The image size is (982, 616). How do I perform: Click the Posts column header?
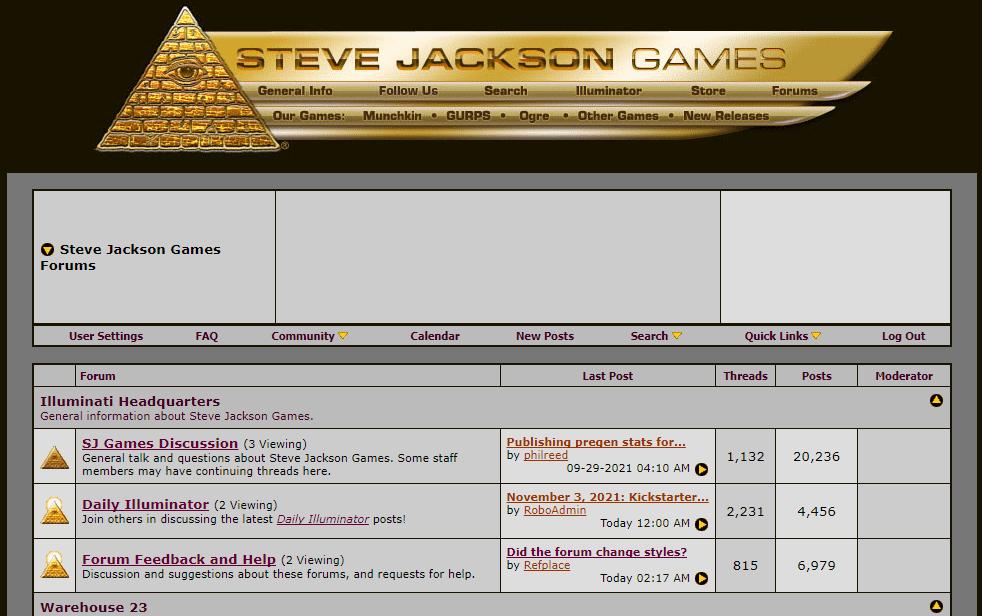click(817, 376)
